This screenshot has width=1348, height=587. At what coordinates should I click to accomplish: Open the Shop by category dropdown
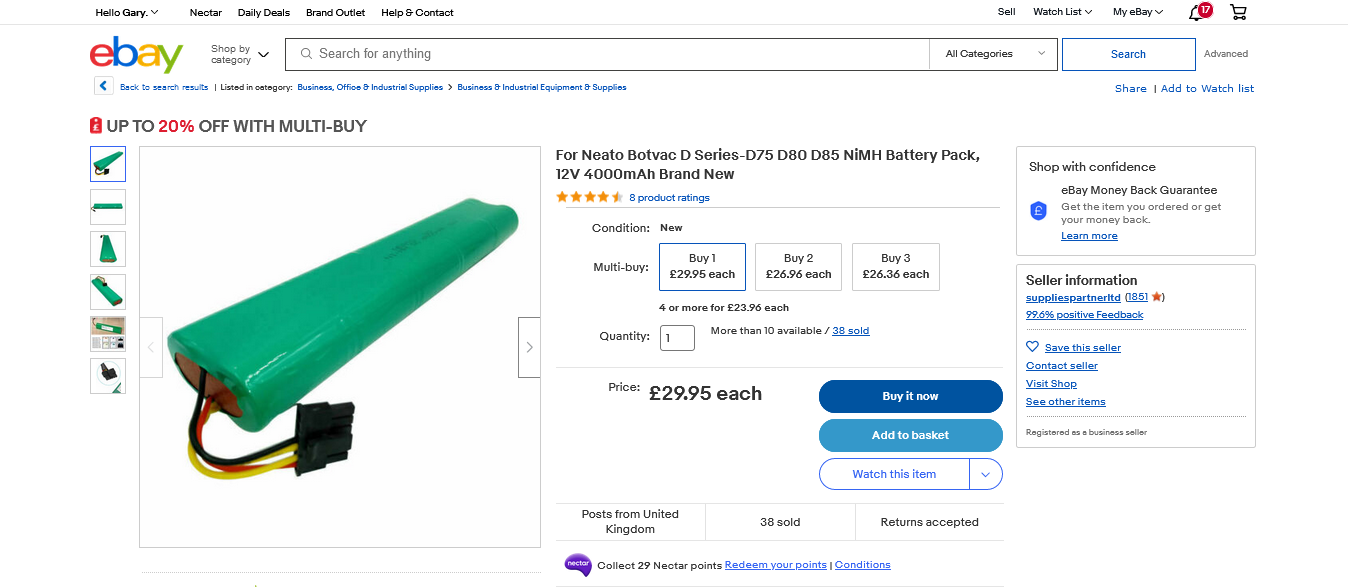(240, 54)
